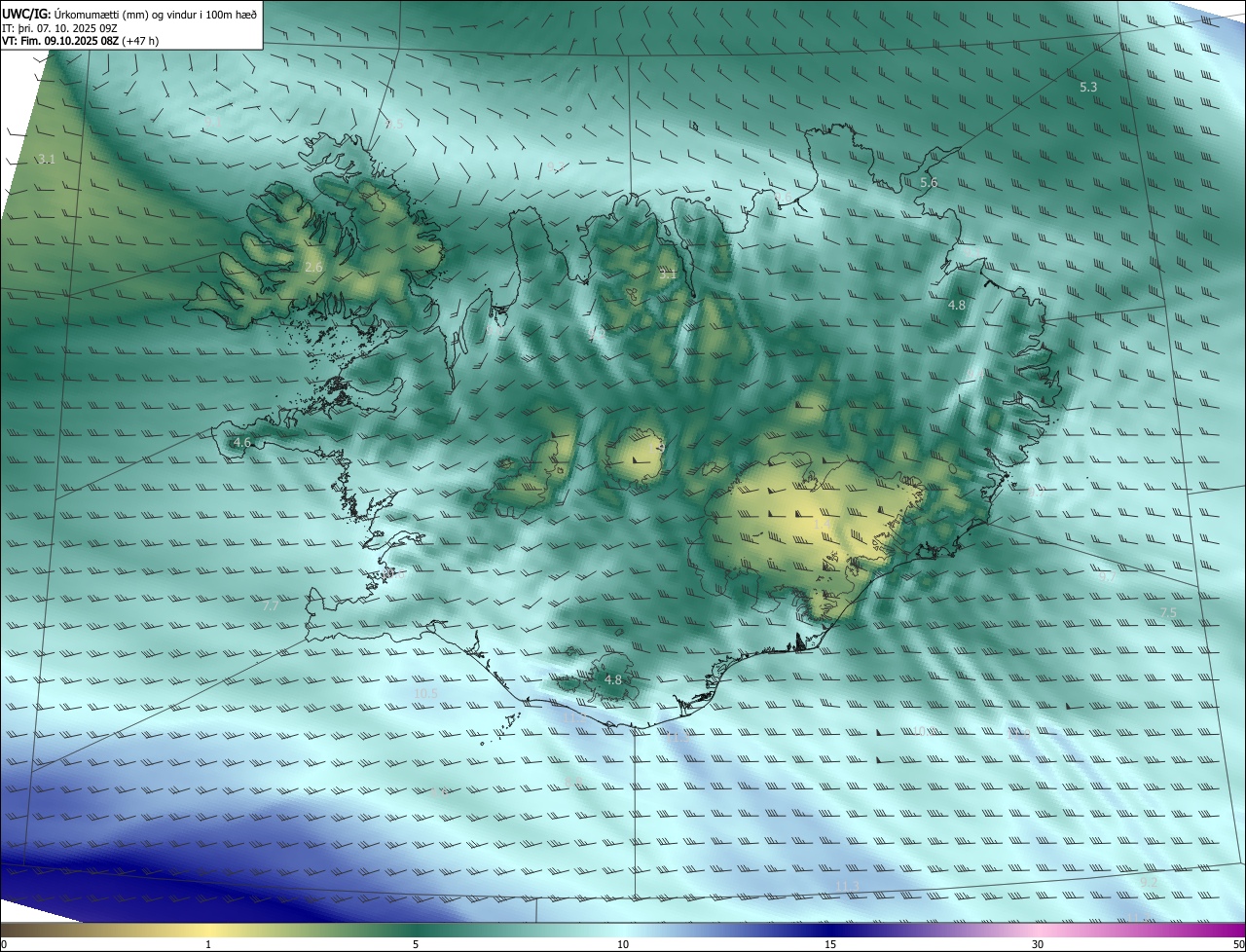Click the 9.2 value near the bottom edge
The width and height of the screenshot is (1246, 952).
point(1149,882)
